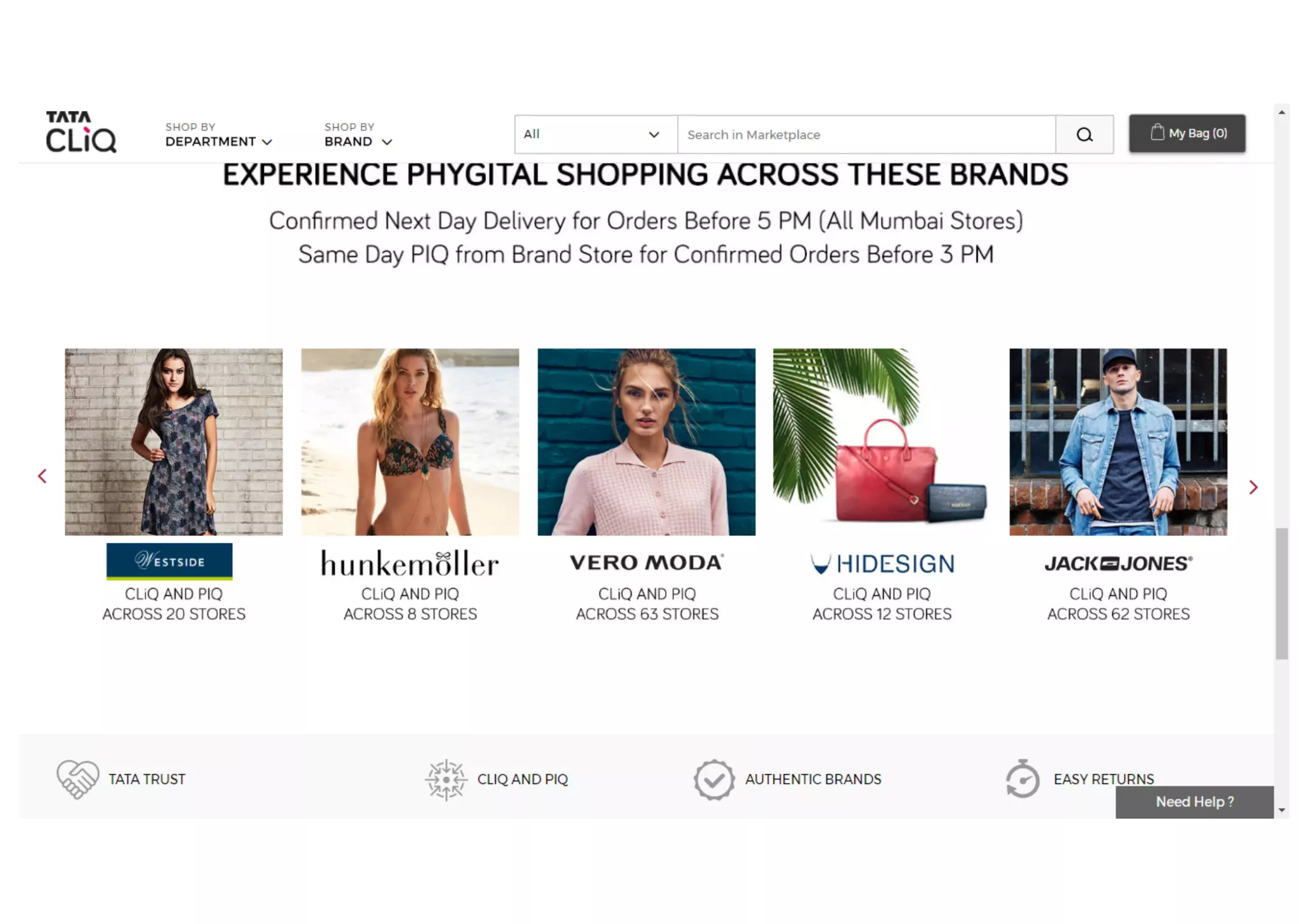
Task: Open Jack & Jones CLiQ and PiQ stores link
Action: [1118, 604]
